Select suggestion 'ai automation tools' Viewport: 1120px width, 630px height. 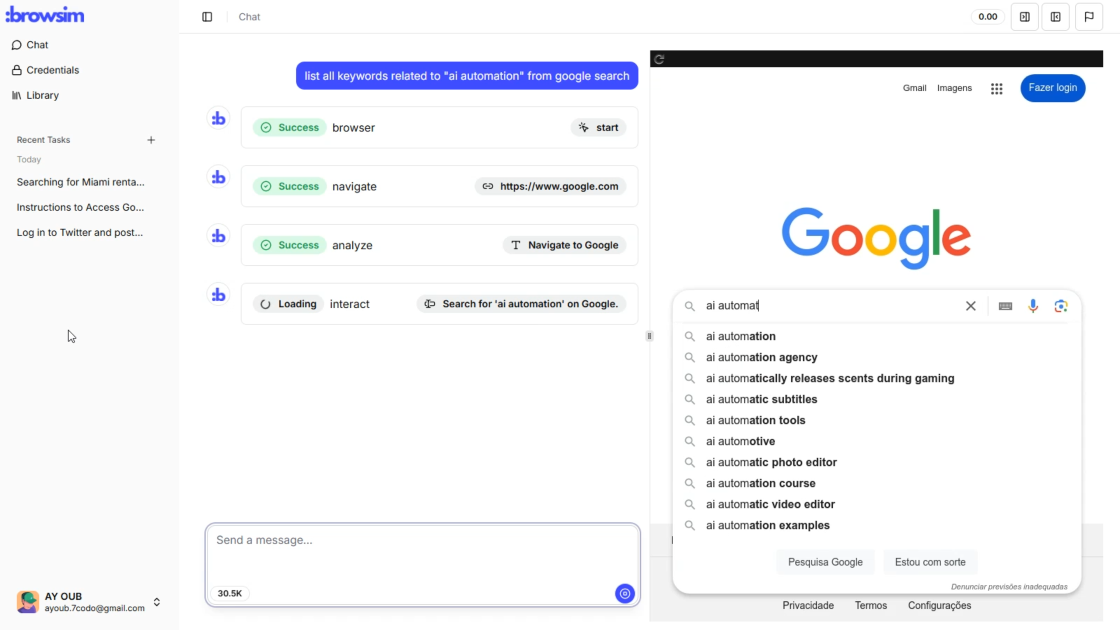pos(876,420)
